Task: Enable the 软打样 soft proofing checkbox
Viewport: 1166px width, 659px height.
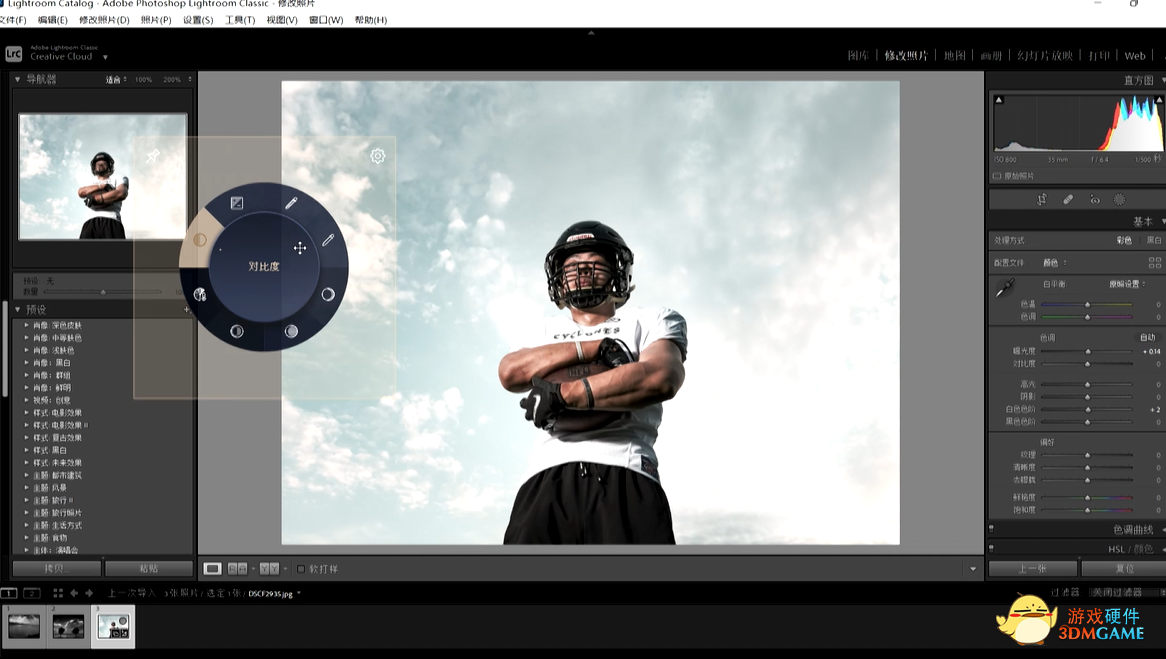Action: [x=301, y=569]
